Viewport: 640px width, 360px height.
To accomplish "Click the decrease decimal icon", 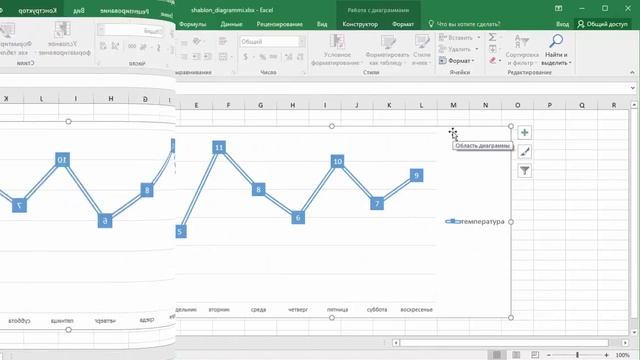I will tap(300, 57).
